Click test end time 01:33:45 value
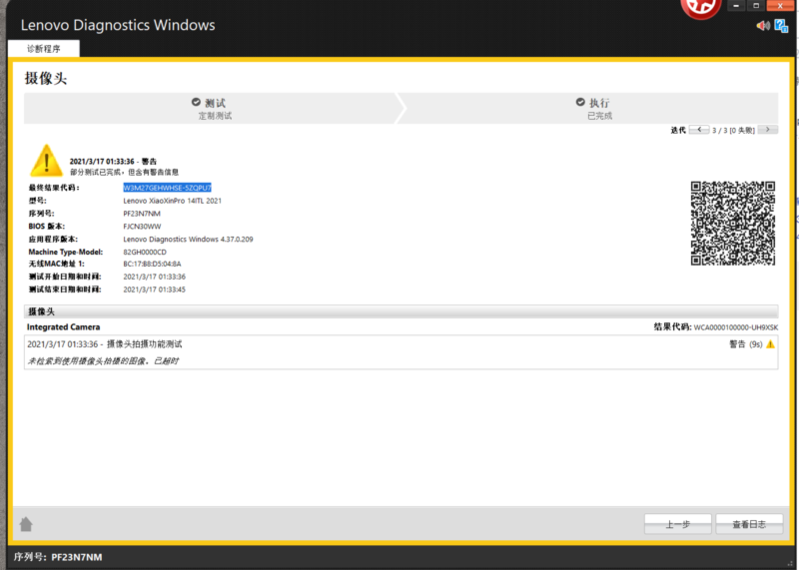 click(154, 289)
